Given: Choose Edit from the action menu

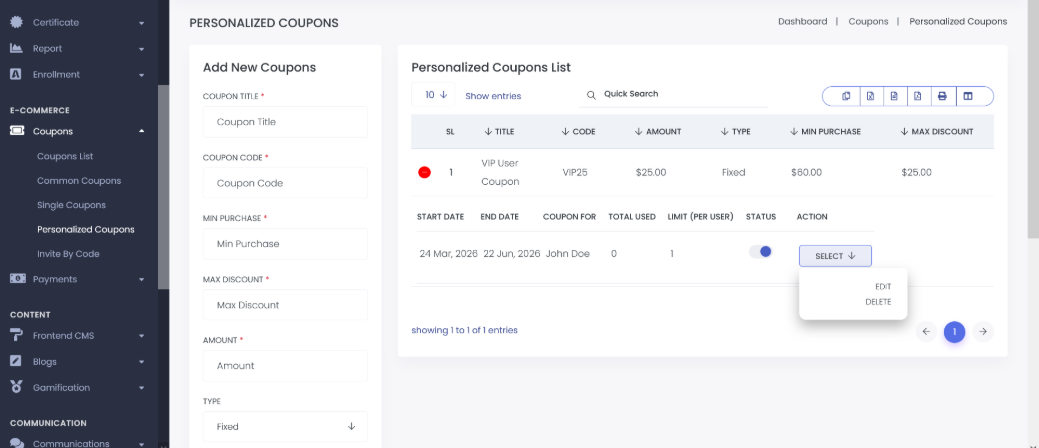Looking at the screenshot, I should click(x=883, y=287).
